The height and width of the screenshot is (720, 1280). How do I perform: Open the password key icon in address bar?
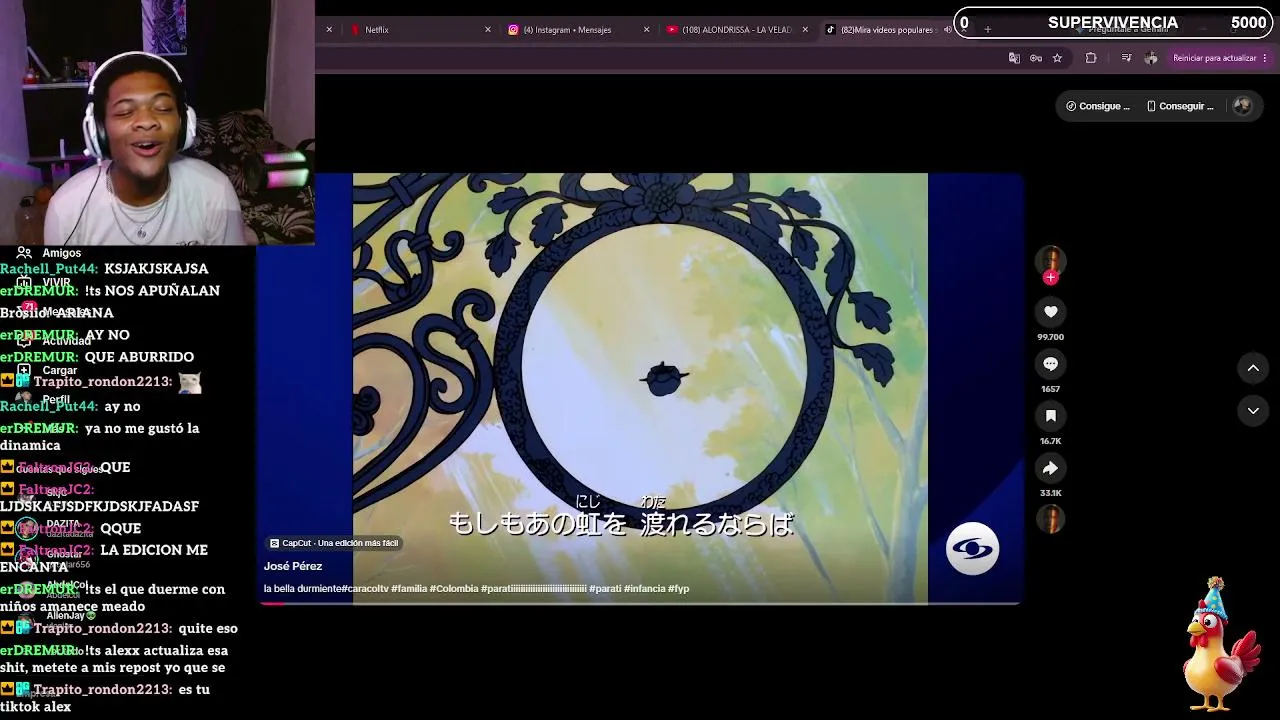coord(1036,58)
